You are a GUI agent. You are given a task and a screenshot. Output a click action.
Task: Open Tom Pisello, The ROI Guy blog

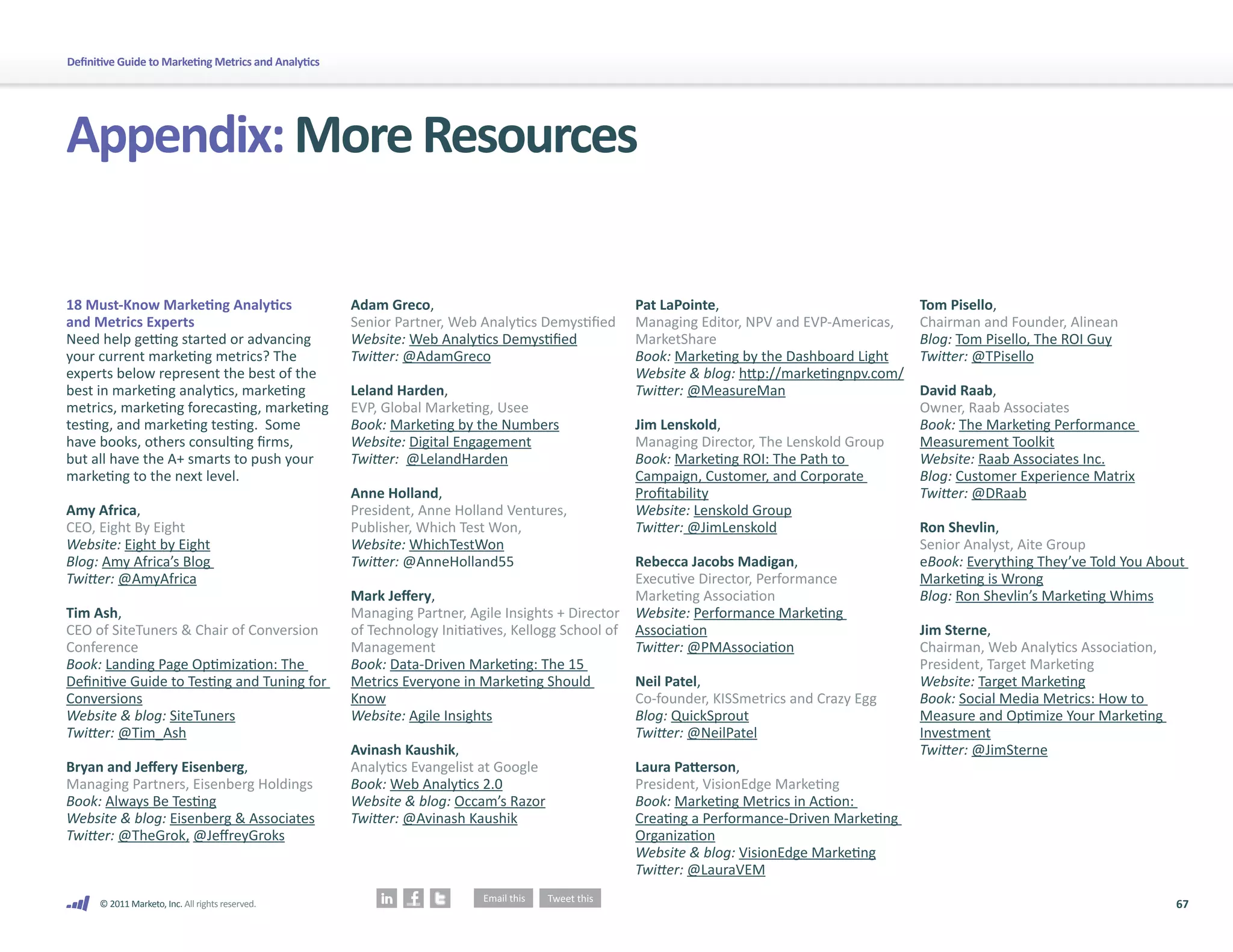coord(1034,339)
